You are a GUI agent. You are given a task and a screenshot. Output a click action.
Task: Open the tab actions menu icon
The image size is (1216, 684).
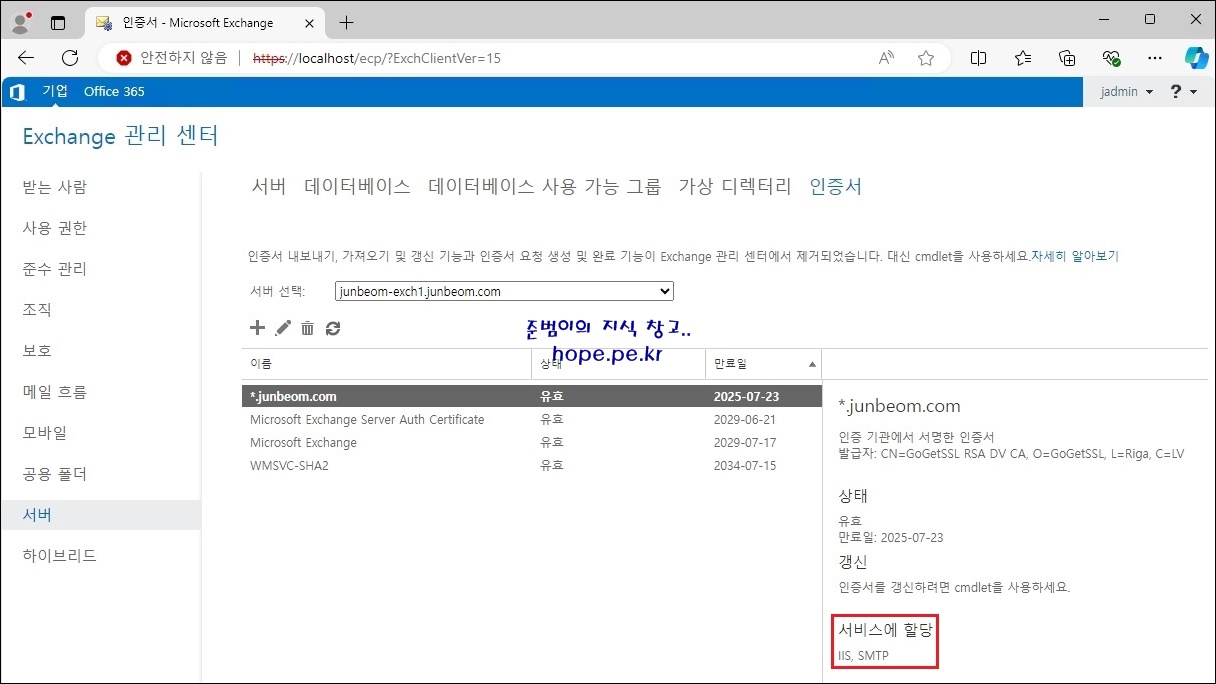point(58,22)
